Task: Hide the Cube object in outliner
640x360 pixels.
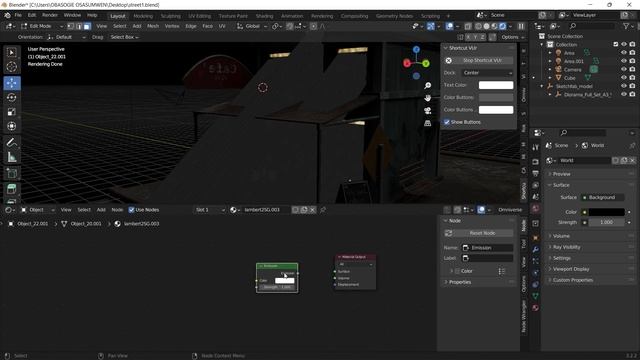Action: 624,78
